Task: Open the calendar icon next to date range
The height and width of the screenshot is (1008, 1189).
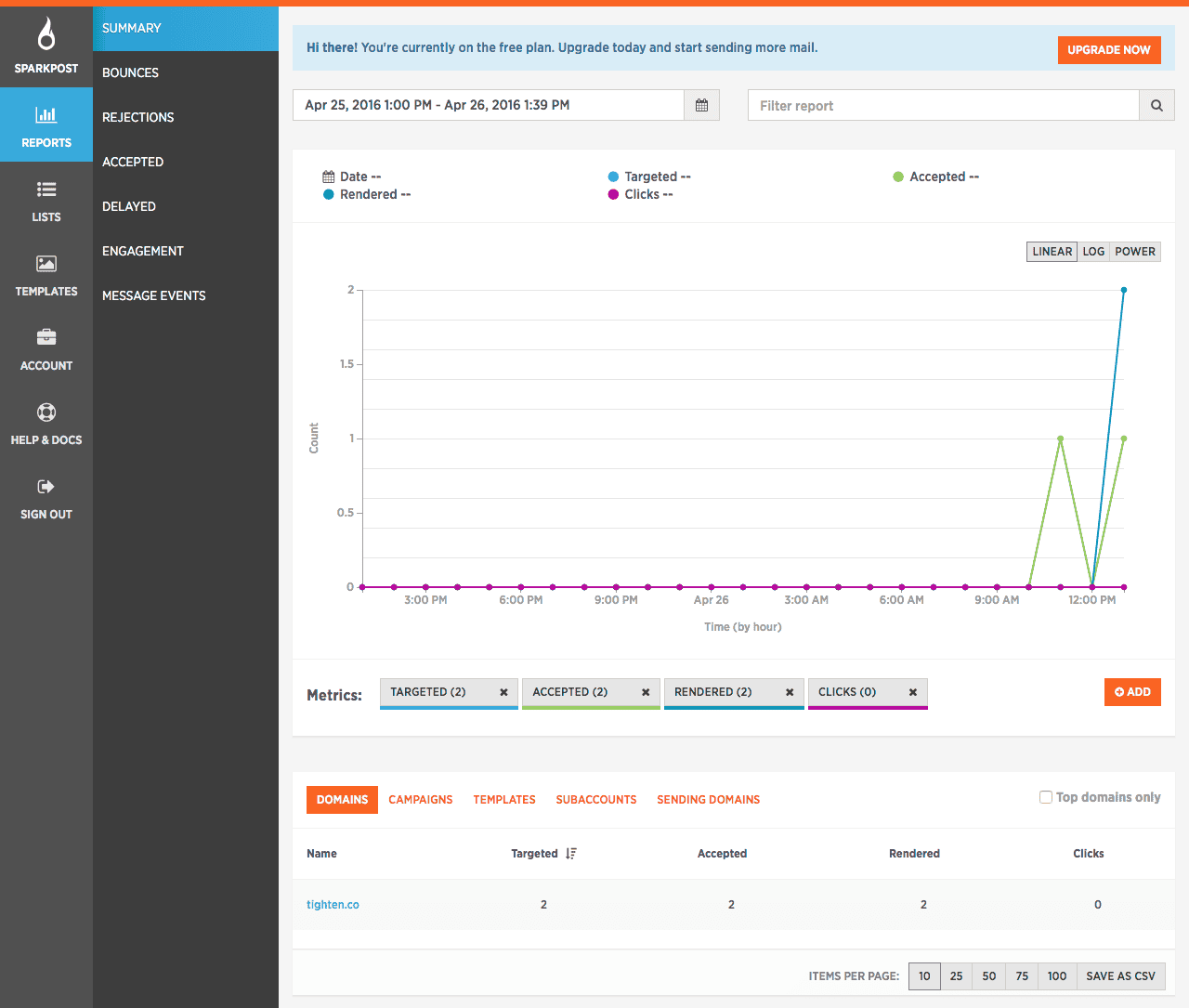Action: (x=701, y=105)
